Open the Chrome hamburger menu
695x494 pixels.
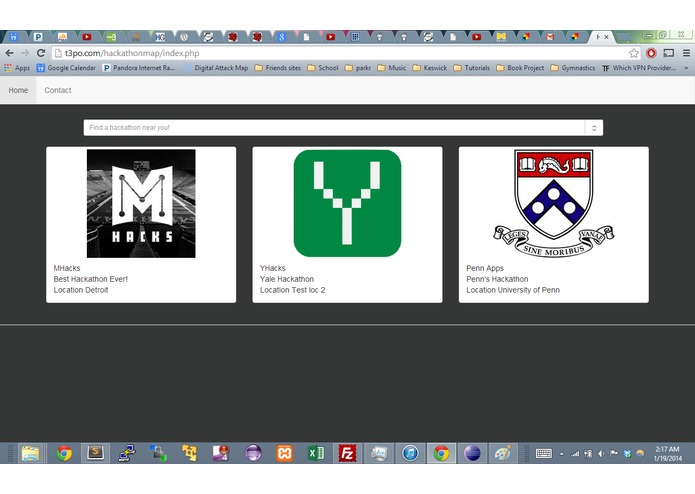(x=686, y=53)
